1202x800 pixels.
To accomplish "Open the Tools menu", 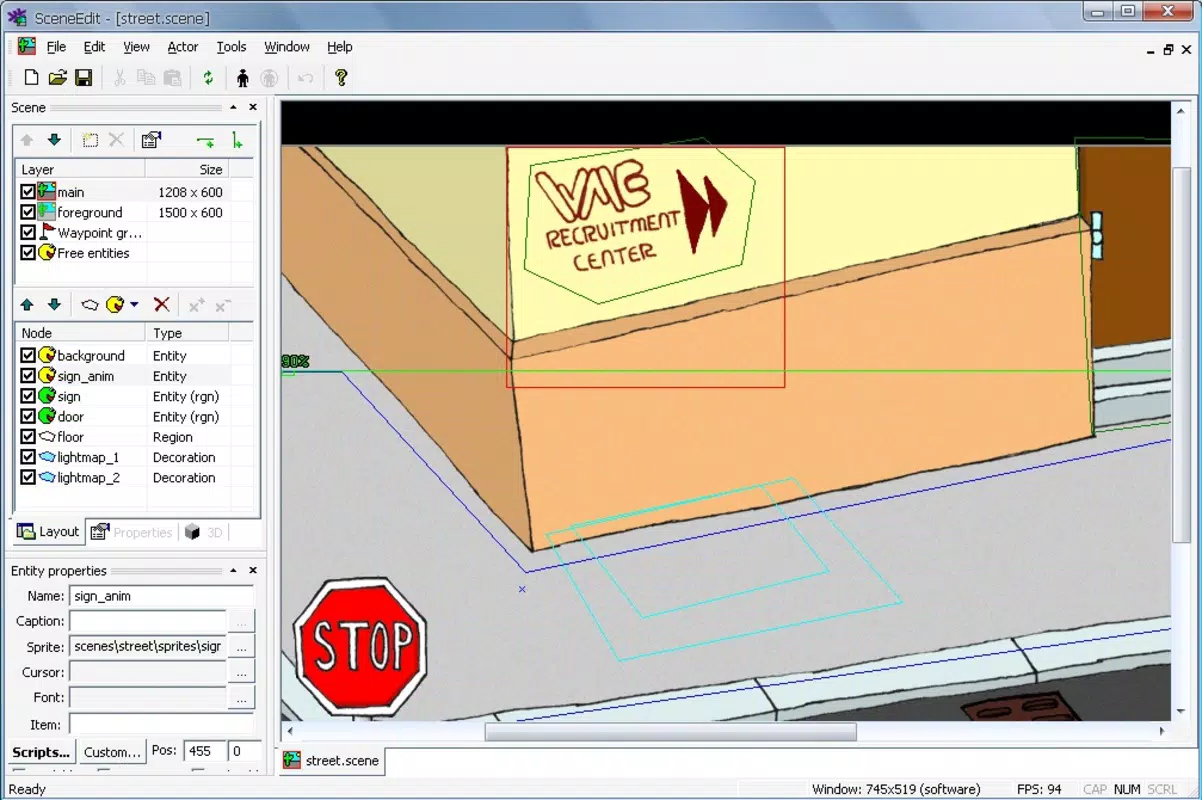I will 231,47.
